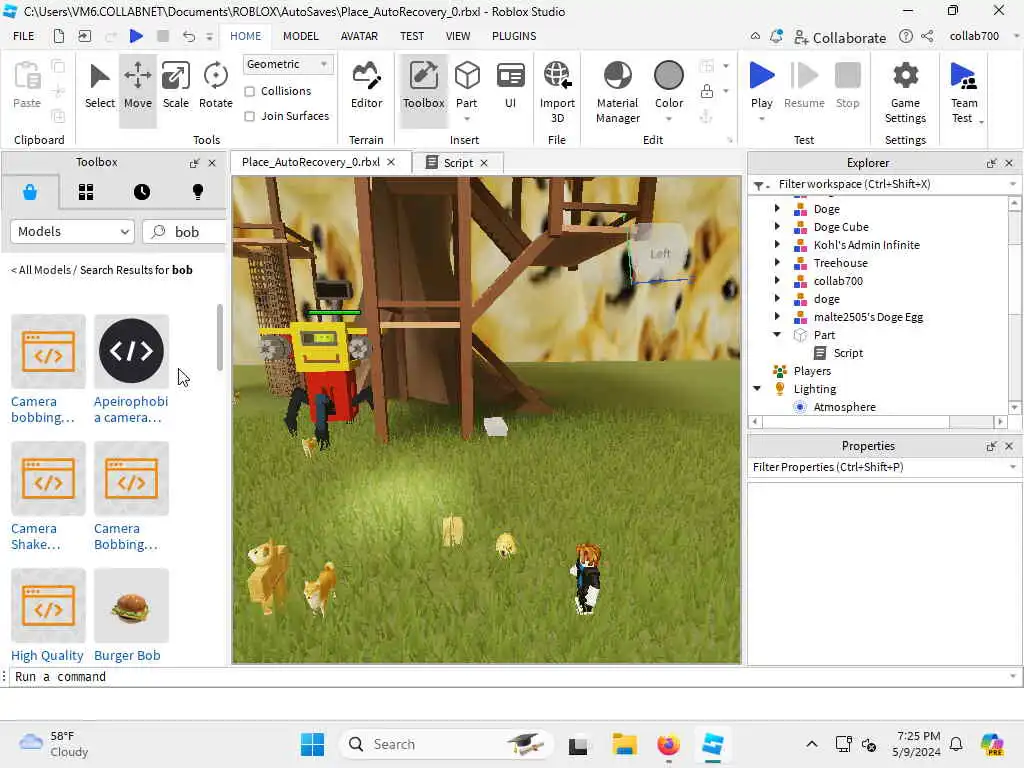Click the Run a command bar

click(x=509, y=677)
